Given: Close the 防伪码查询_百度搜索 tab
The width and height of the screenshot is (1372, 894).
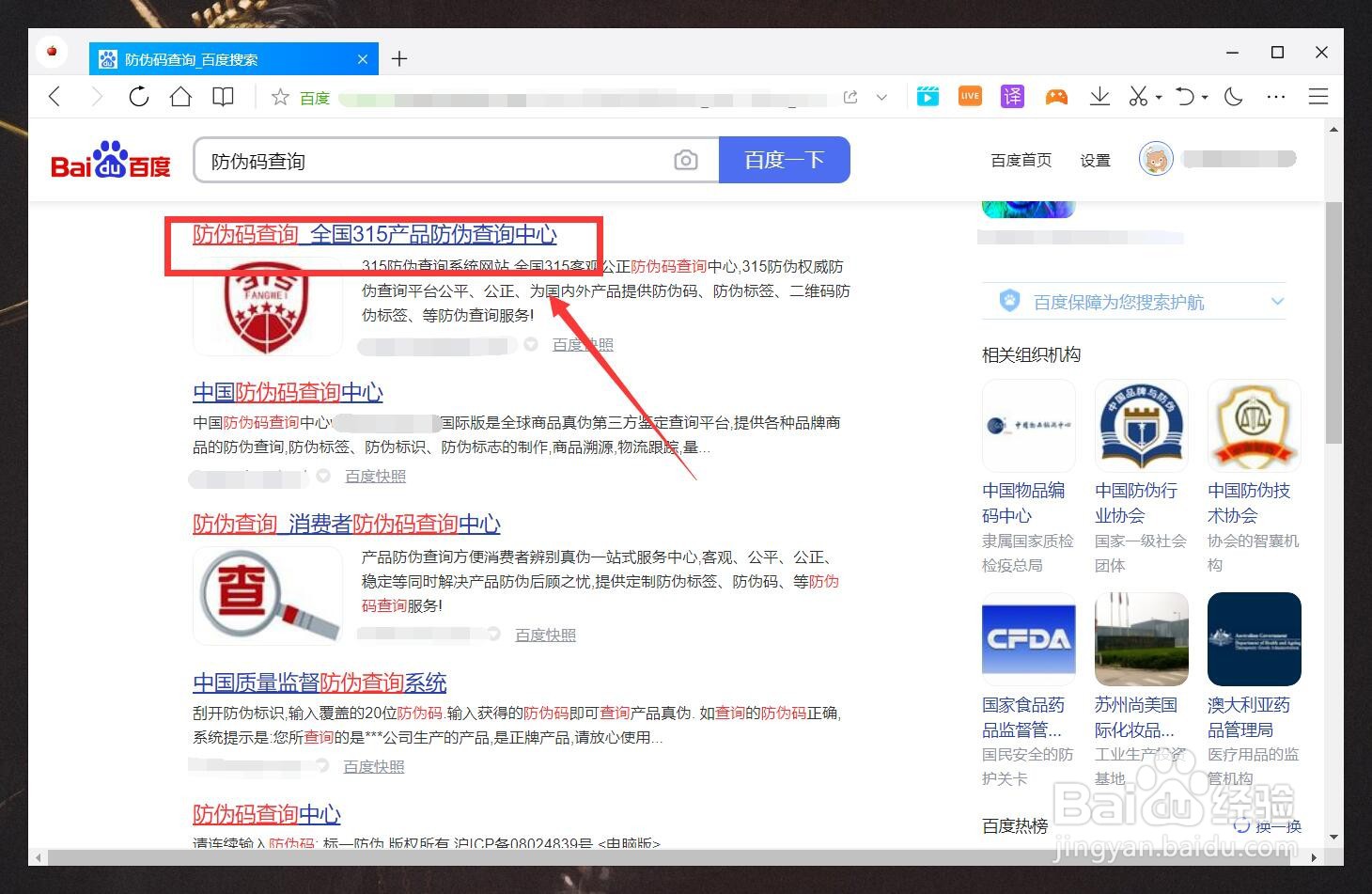Looking at the screenshot, I should [363, 59].
